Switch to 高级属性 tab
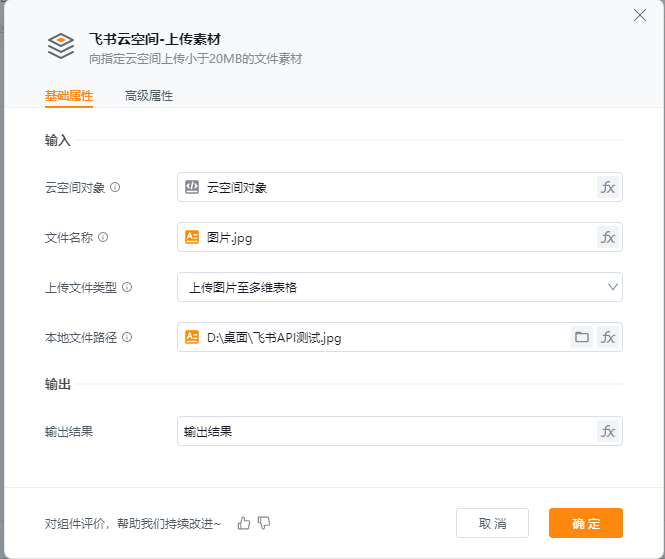Image resolution: width=665 pixels, height=559 pixels. [149, 96]
